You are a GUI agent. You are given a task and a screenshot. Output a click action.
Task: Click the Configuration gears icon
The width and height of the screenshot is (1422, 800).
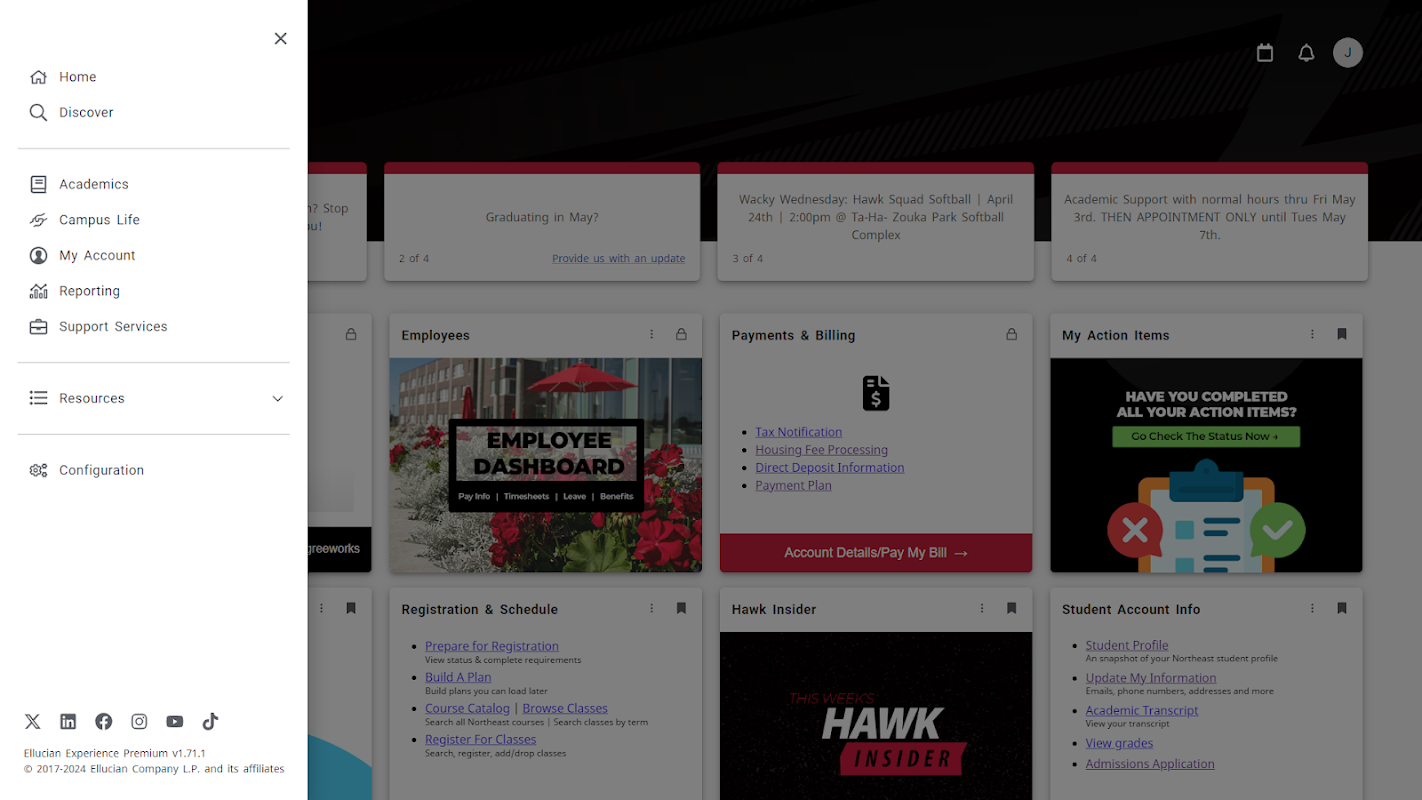tap(38, 470)
